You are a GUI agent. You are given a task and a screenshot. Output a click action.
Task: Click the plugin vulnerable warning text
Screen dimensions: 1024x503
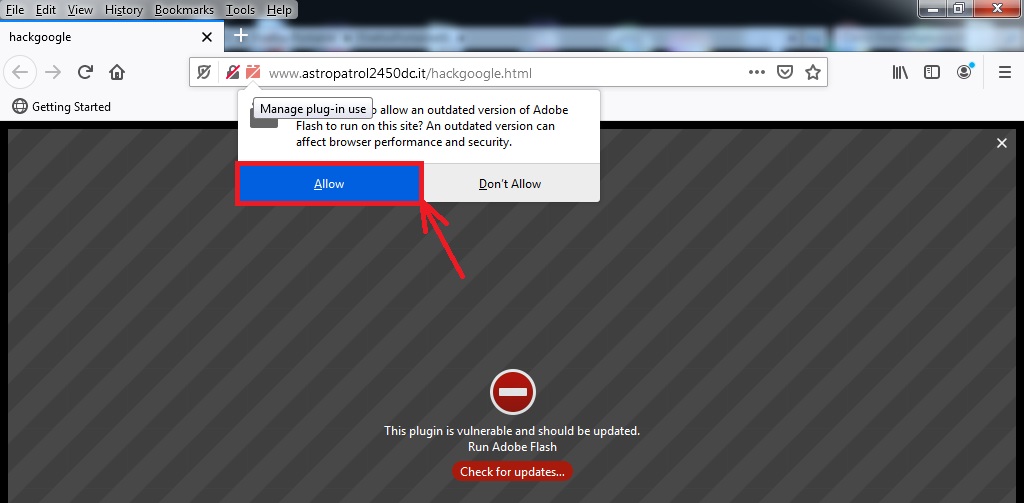click(x=512, y=430)
